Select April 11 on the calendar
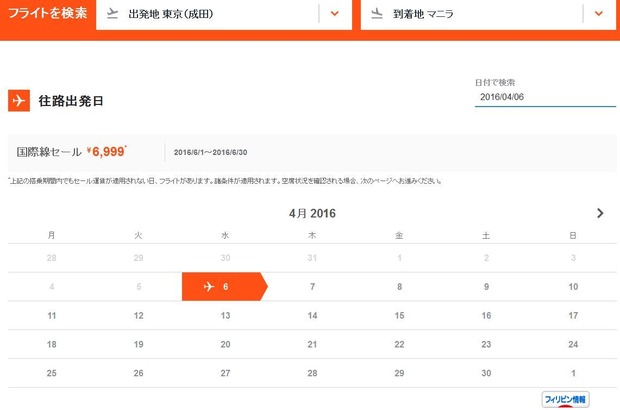620x410 pixels. [x=51, y=316]
